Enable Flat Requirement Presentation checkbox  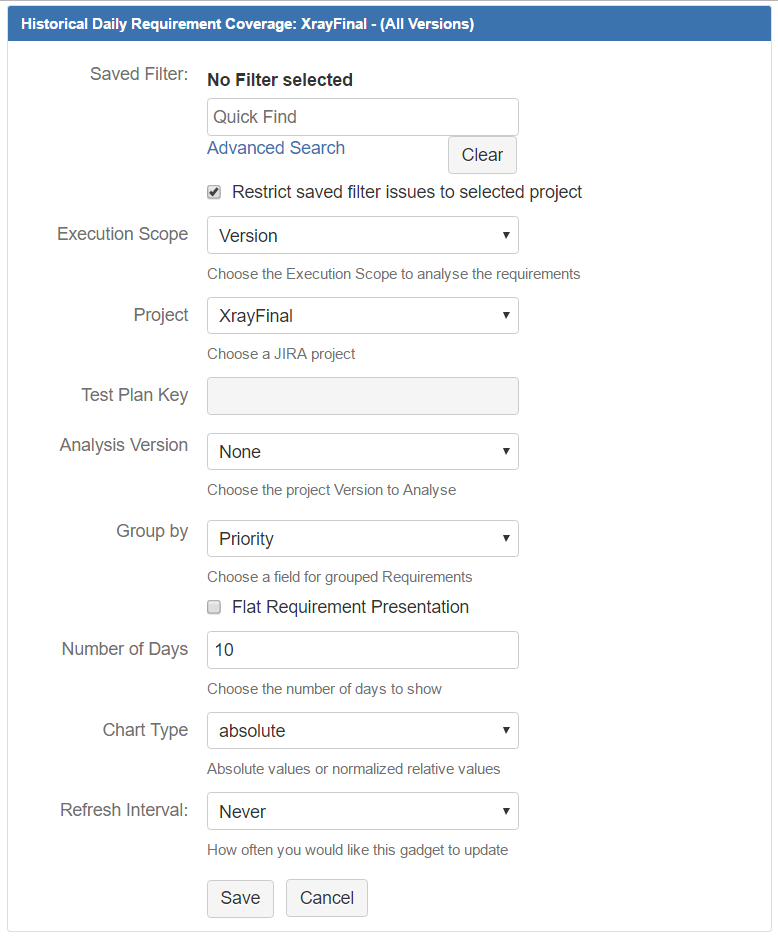(214, 607)
